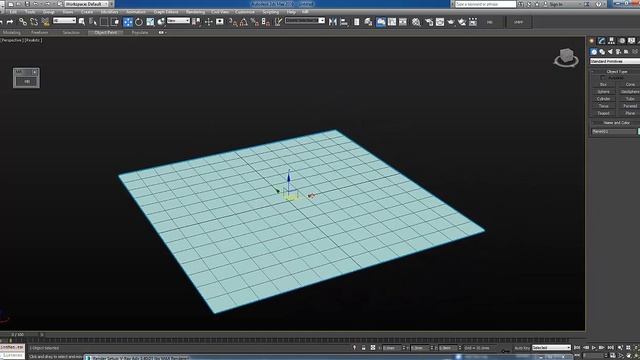Open the Material Editor icon
This screenshot has height=360, width=640.
click(416, 22)
